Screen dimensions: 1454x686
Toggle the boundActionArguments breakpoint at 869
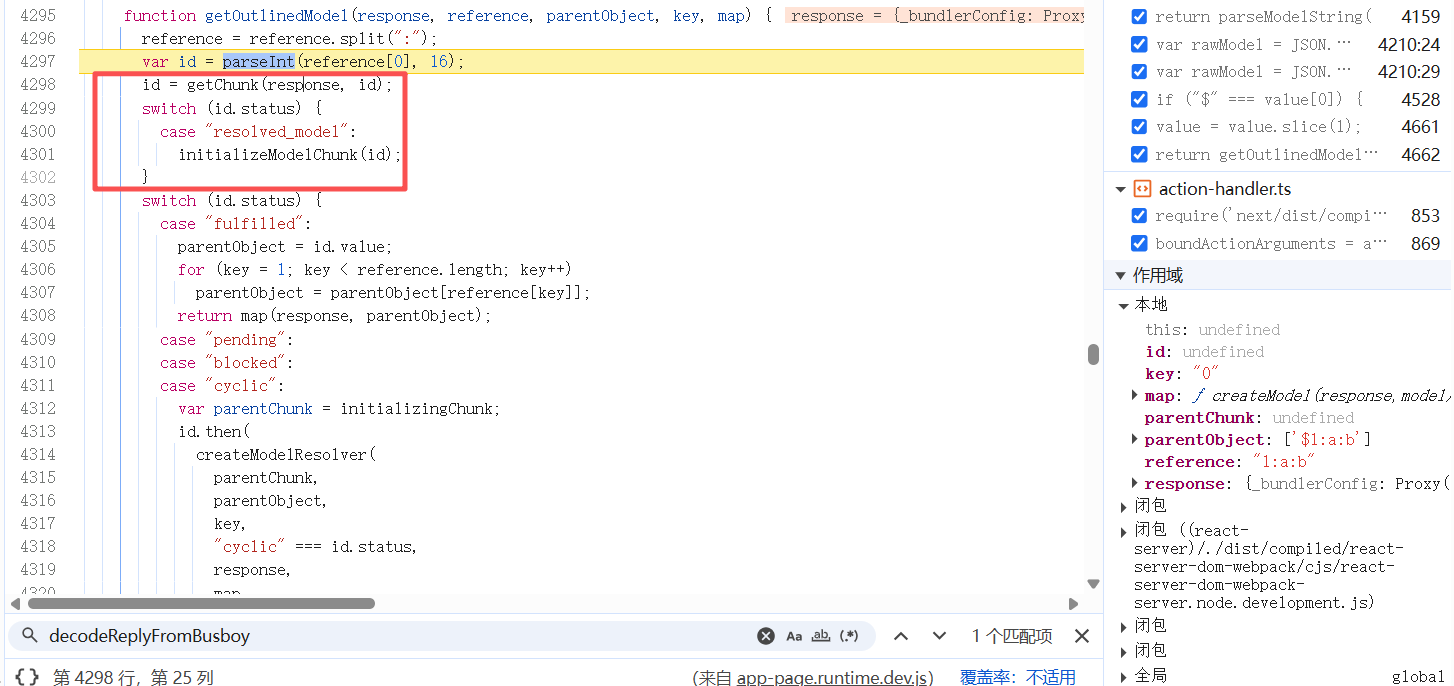coord(1139,243)
